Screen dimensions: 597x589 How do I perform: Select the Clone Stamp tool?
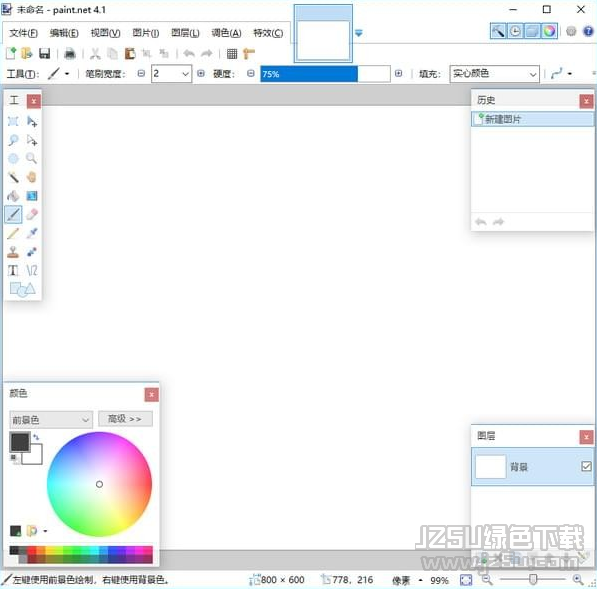tap(13, 252)
